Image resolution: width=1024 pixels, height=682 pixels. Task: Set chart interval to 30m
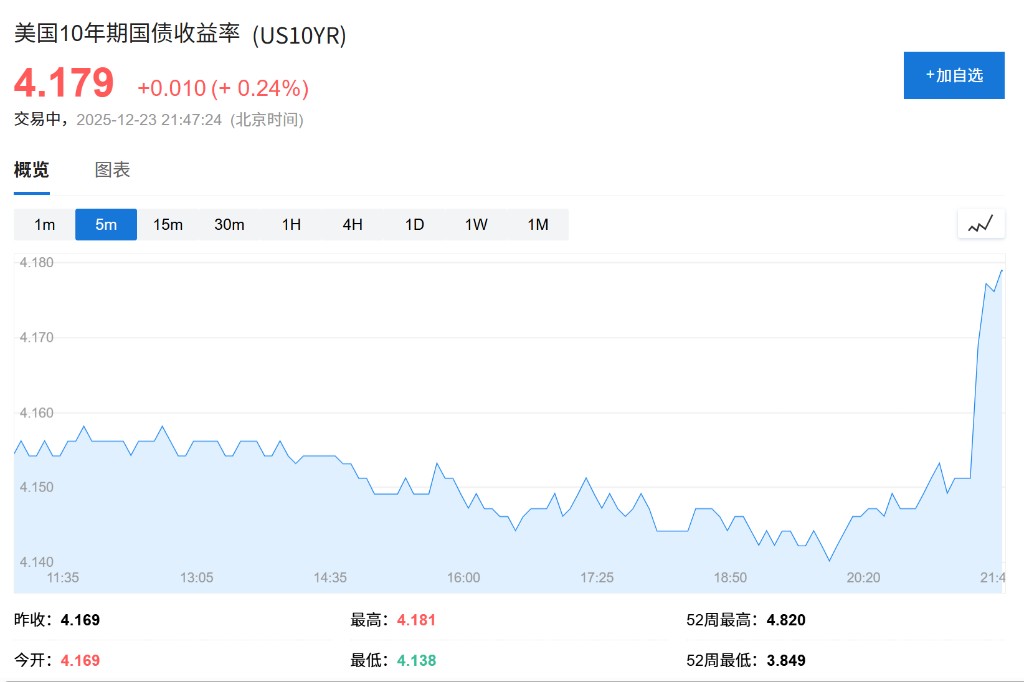pyautogui.click(x=229, y=224)
